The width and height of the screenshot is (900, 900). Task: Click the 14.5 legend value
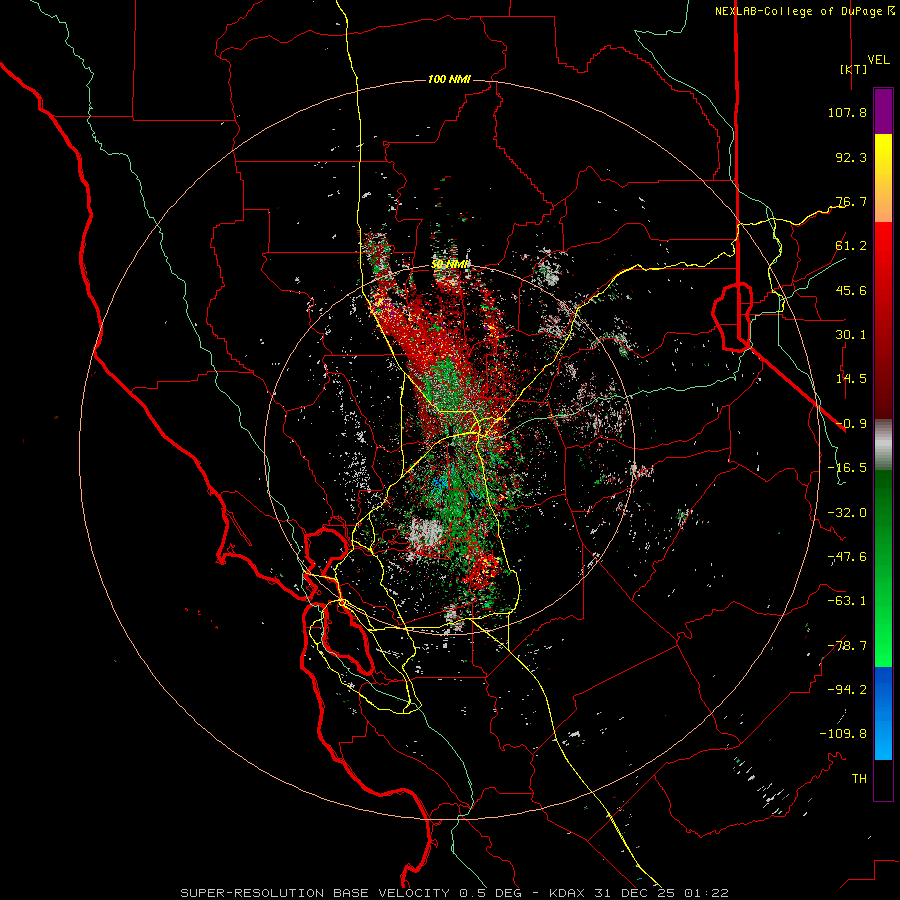(851, 379)
